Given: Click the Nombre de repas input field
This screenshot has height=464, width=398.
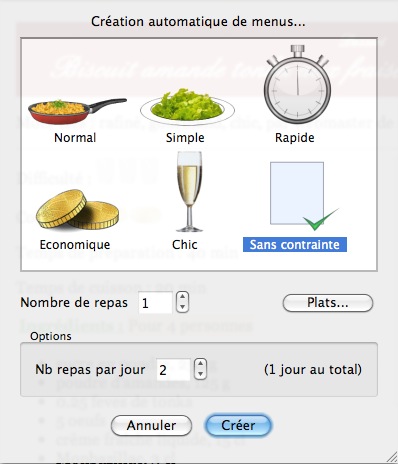Looking at the screenshot, I should 155,303.
